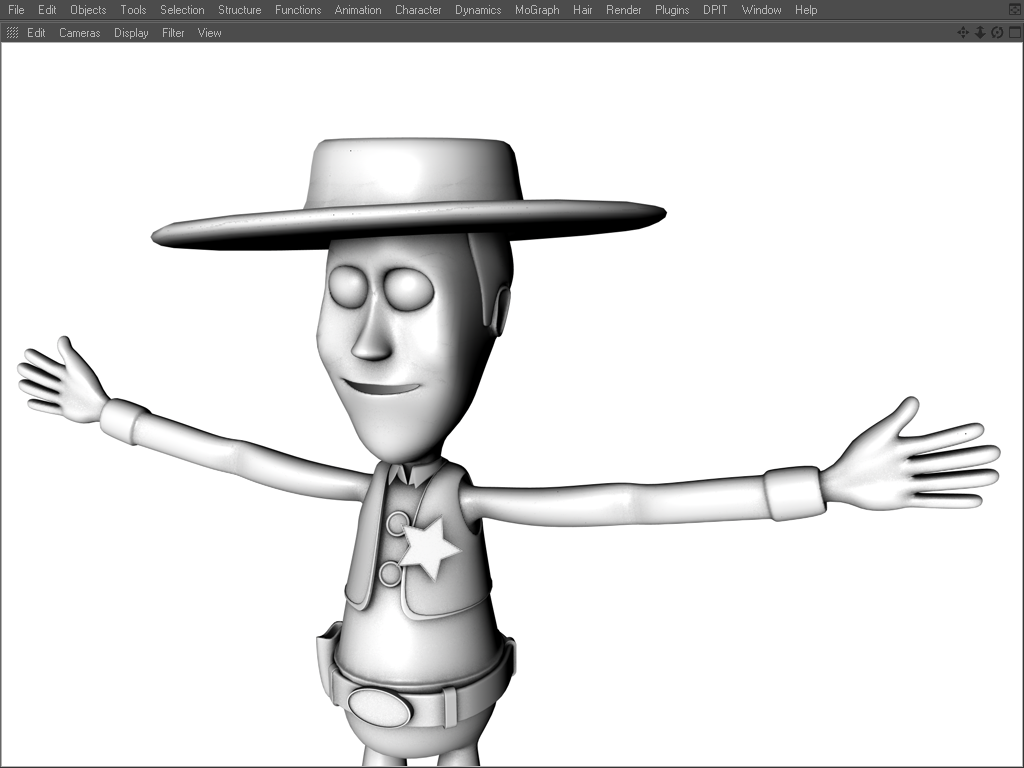The image size is (1024, 768).
Task: Click the zoom camera arrow icon
Action: (980, 33)
